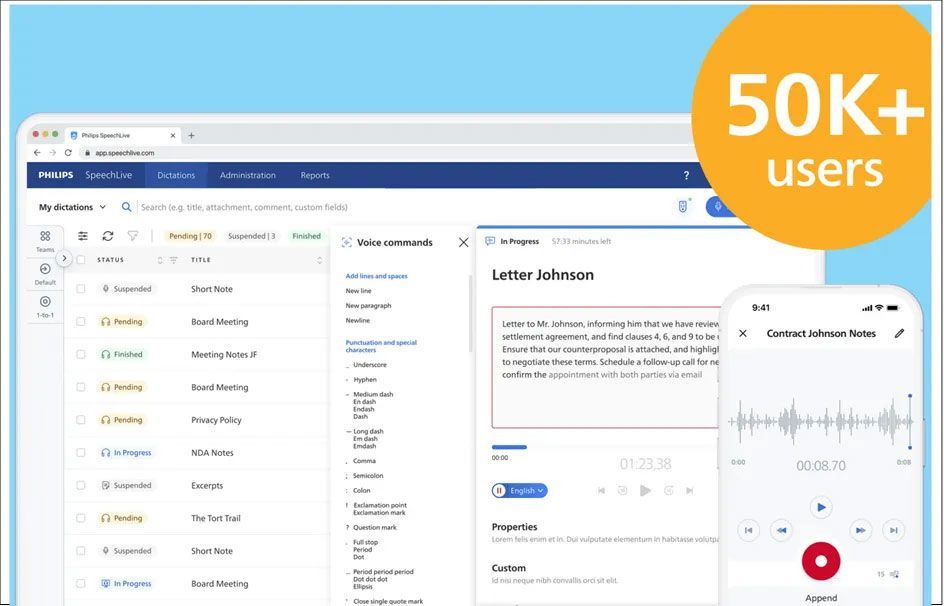This screenshot has width=944, height=606.
Task: Expand the left sidebar with the chevron
Action: click(63, 257)
